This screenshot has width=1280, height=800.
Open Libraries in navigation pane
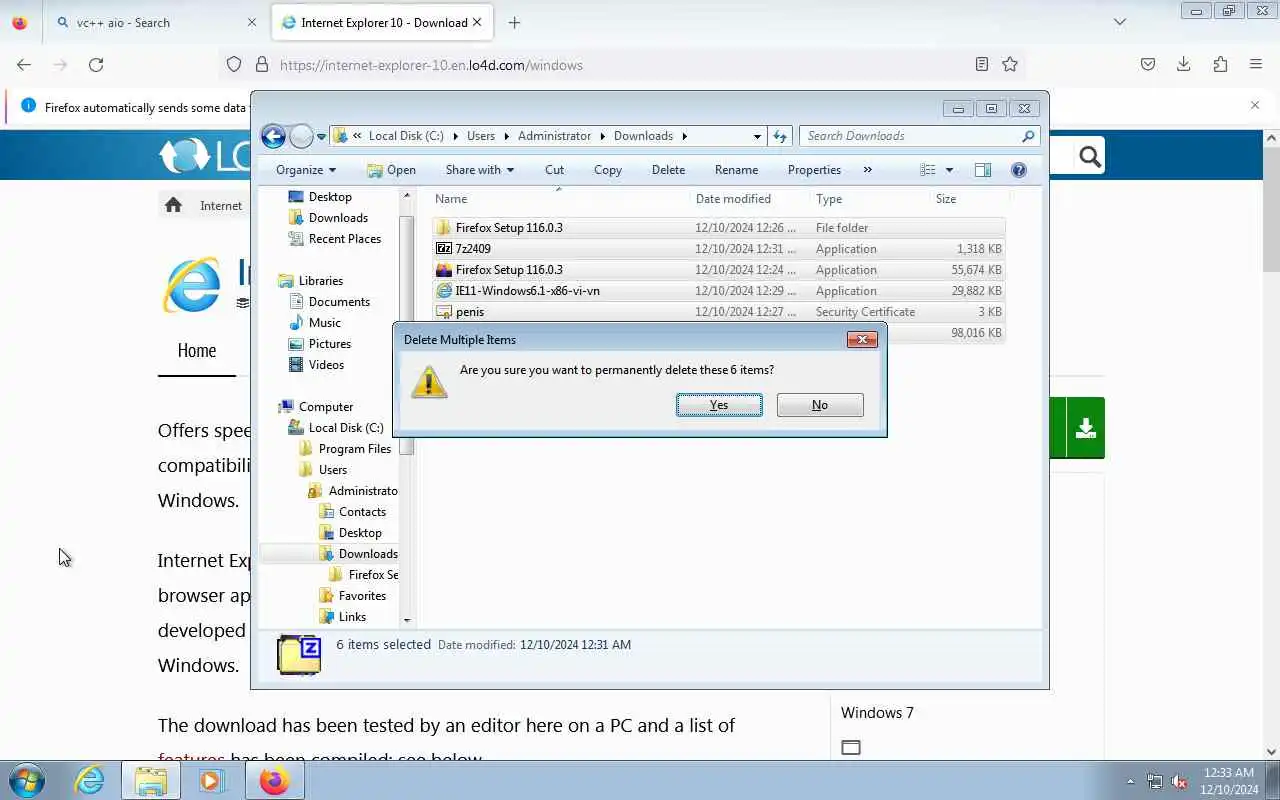click(321, 281)
